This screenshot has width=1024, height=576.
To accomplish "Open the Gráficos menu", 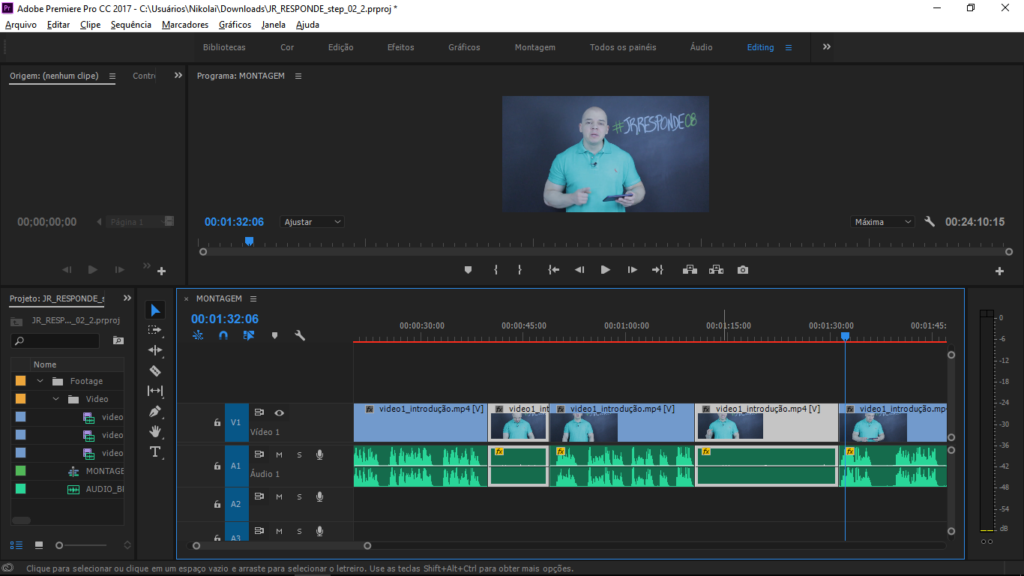I will coord(234,25).
